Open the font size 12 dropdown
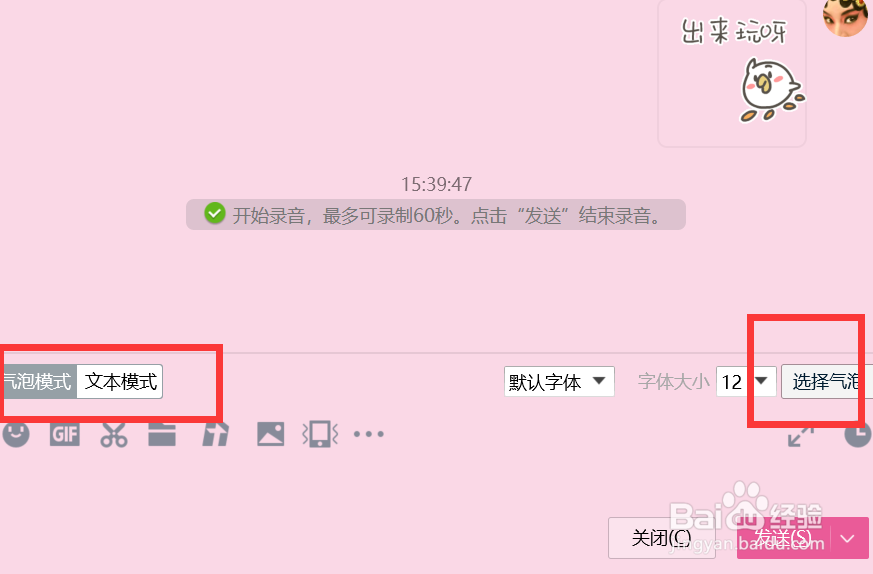Viewport: 873px width, 574px height. tap(746, 381)
